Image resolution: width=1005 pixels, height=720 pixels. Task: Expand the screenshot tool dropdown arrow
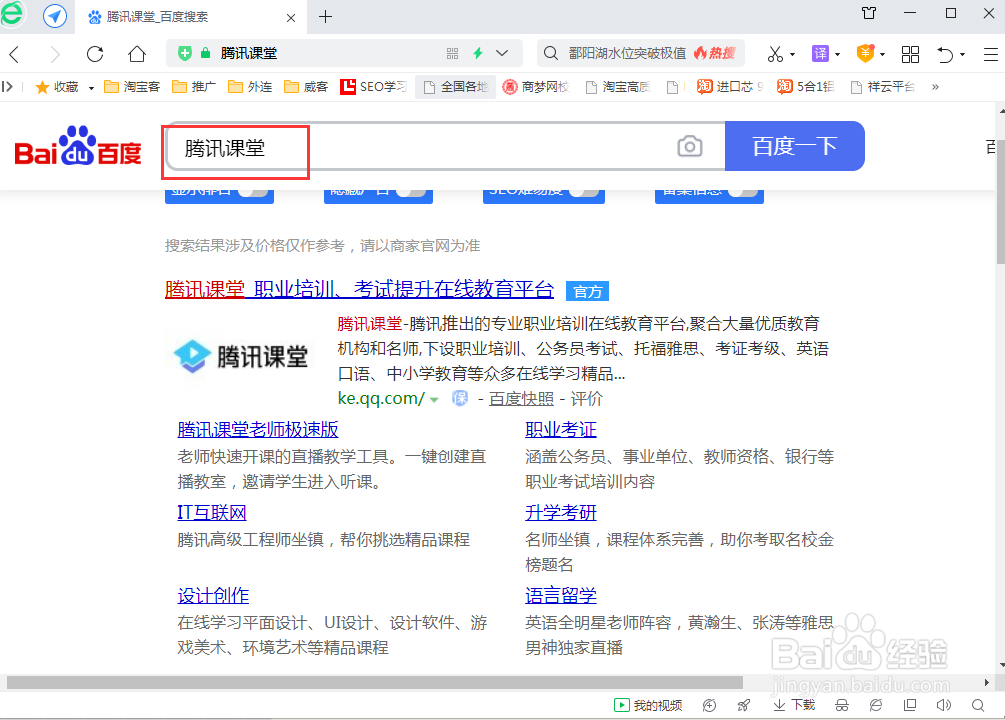(x=793, y=55)
